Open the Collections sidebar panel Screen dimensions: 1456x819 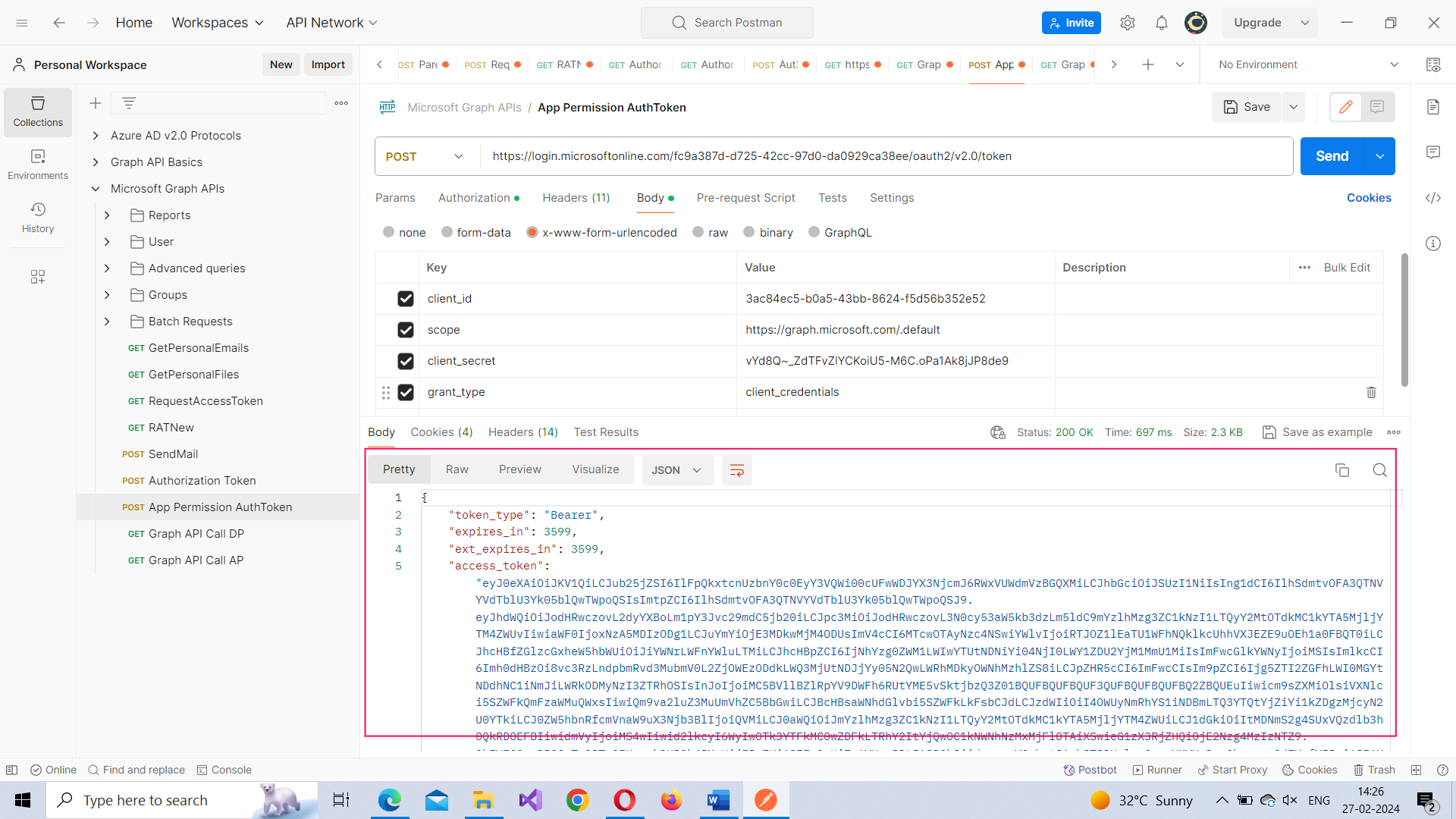coord(38,111)
